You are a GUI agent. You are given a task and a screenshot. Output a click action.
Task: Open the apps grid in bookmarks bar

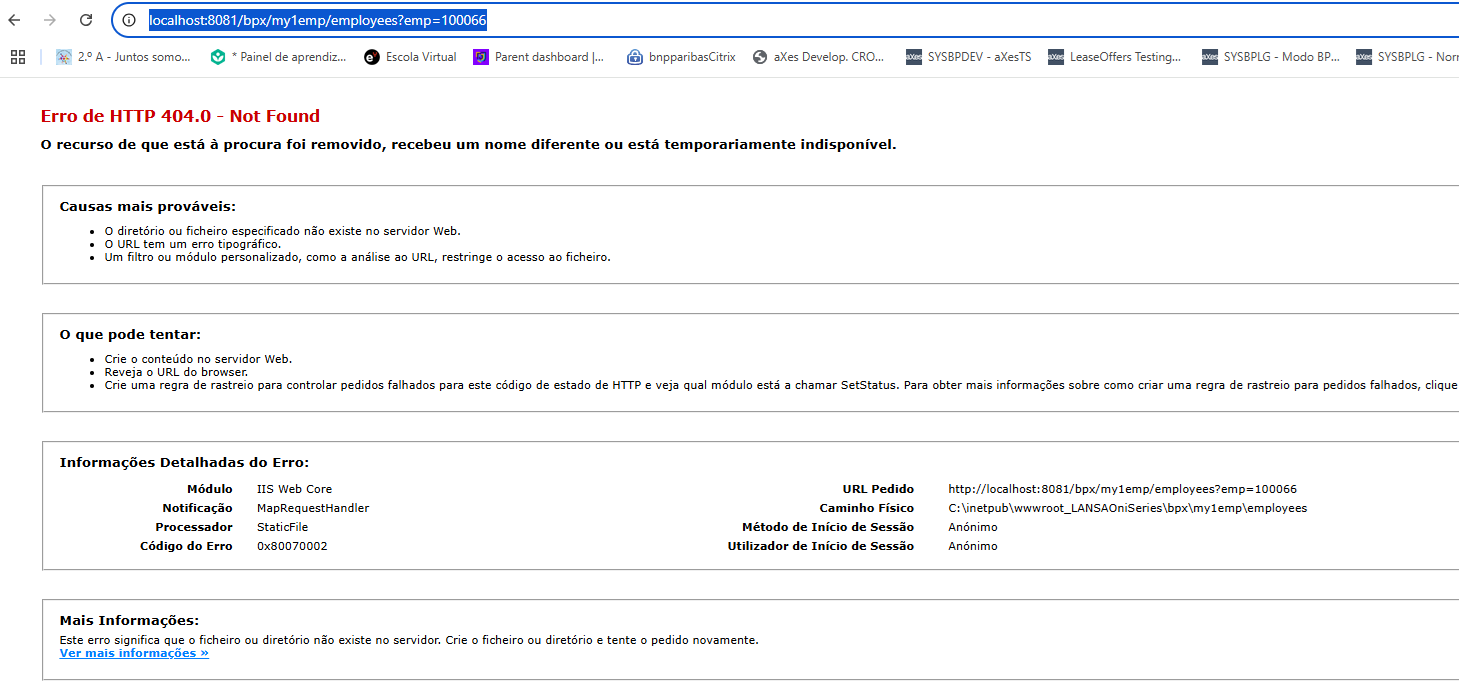[17, 57]
